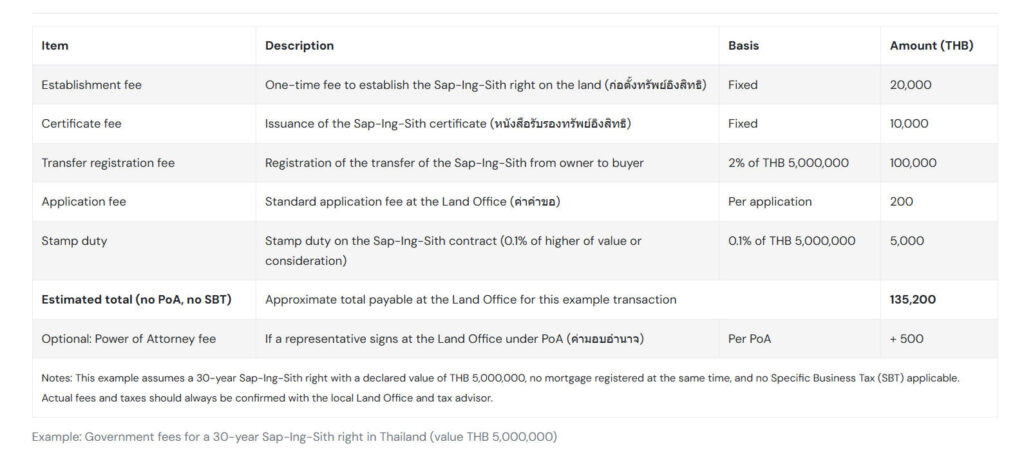The height and width of the screenshot is (455, 1024).
Task: Click the 100,000 transfer fee amount
Action: tap(912, 163)
